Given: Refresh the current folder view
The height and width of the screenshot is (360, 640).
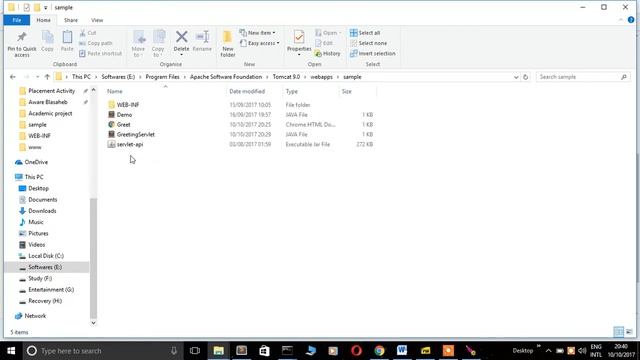Looking at the screenshot, I should coord(525,77).
